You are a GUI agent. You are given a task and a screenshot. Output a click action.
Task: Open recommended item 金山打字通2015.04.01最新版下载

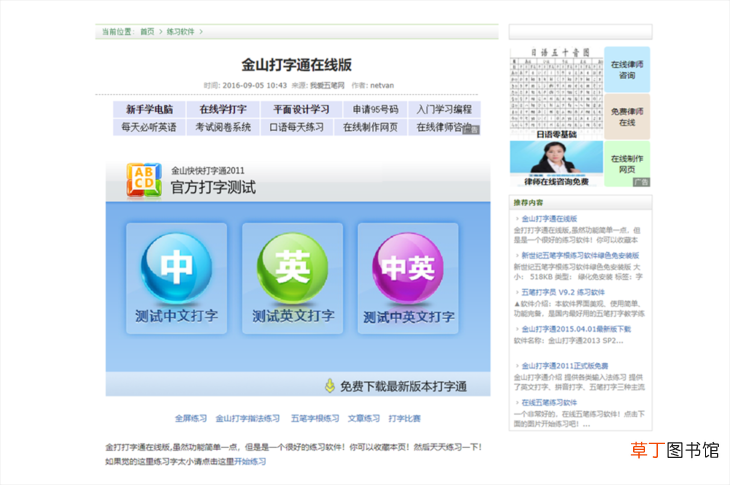(x=576, y=329)
